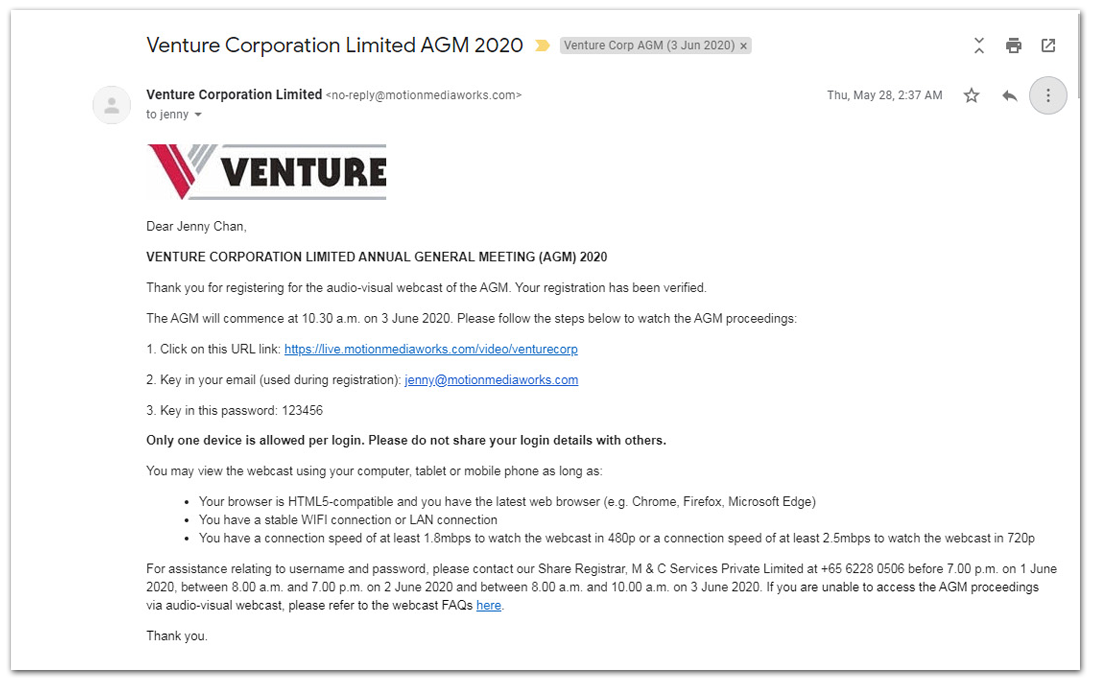Star this email from Venture Corporation
Screen dimensions: 1114x688
point(971,95)
